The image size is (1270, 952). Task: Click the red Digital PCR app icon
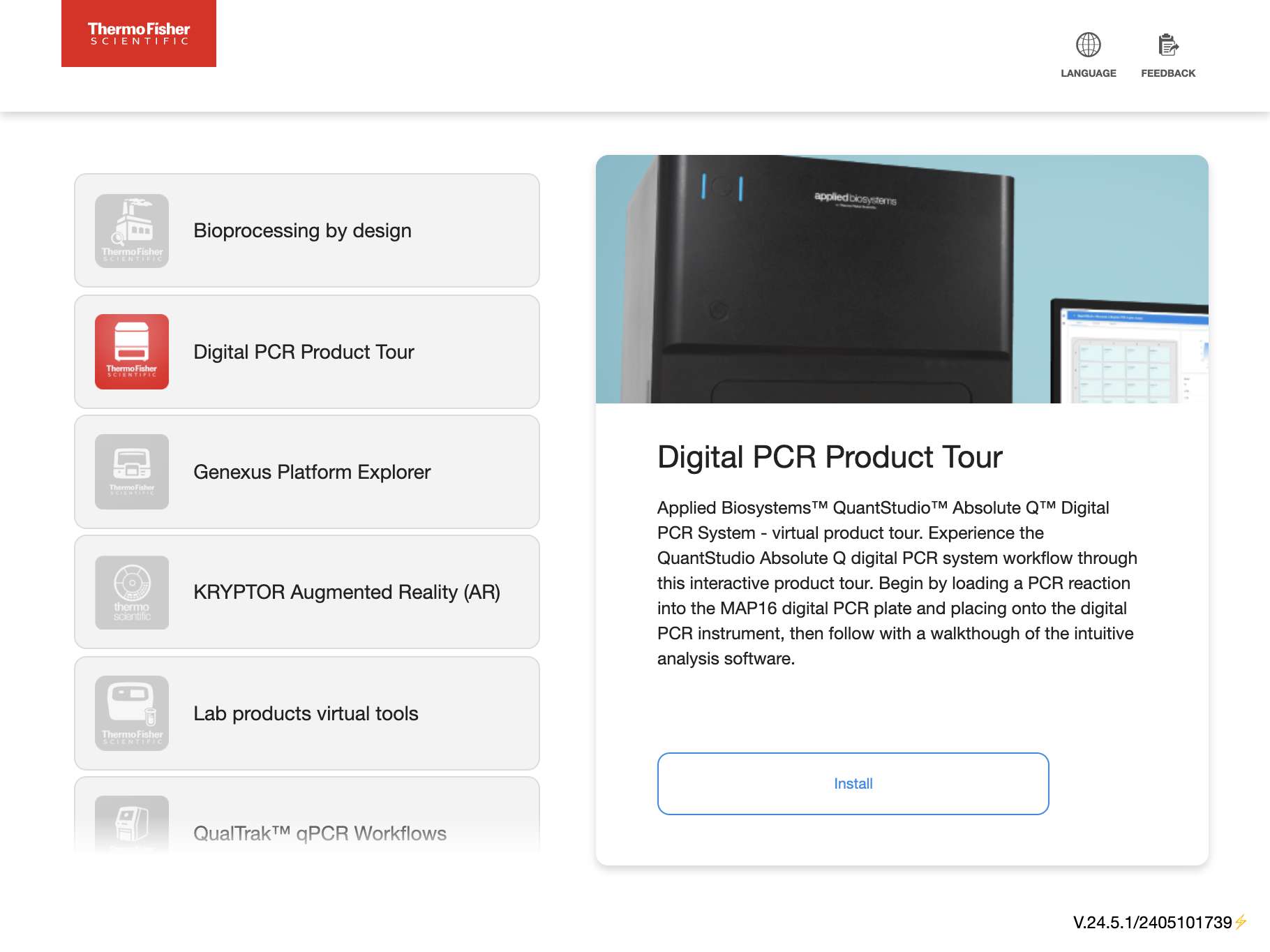[x=132, y=352]
